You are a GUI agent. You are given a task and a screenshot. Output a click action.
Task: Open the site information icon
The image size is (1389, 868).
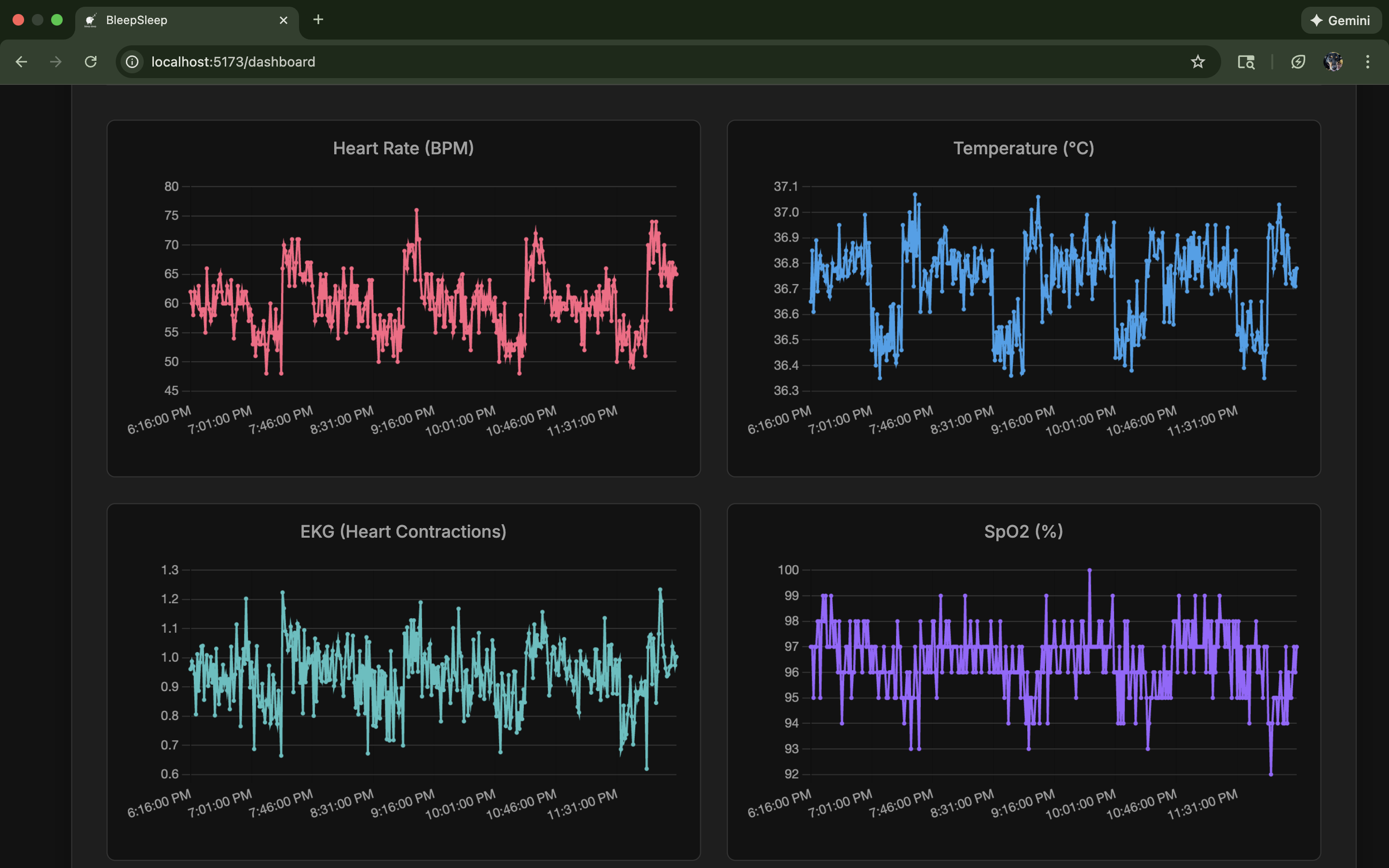(133, 61)
